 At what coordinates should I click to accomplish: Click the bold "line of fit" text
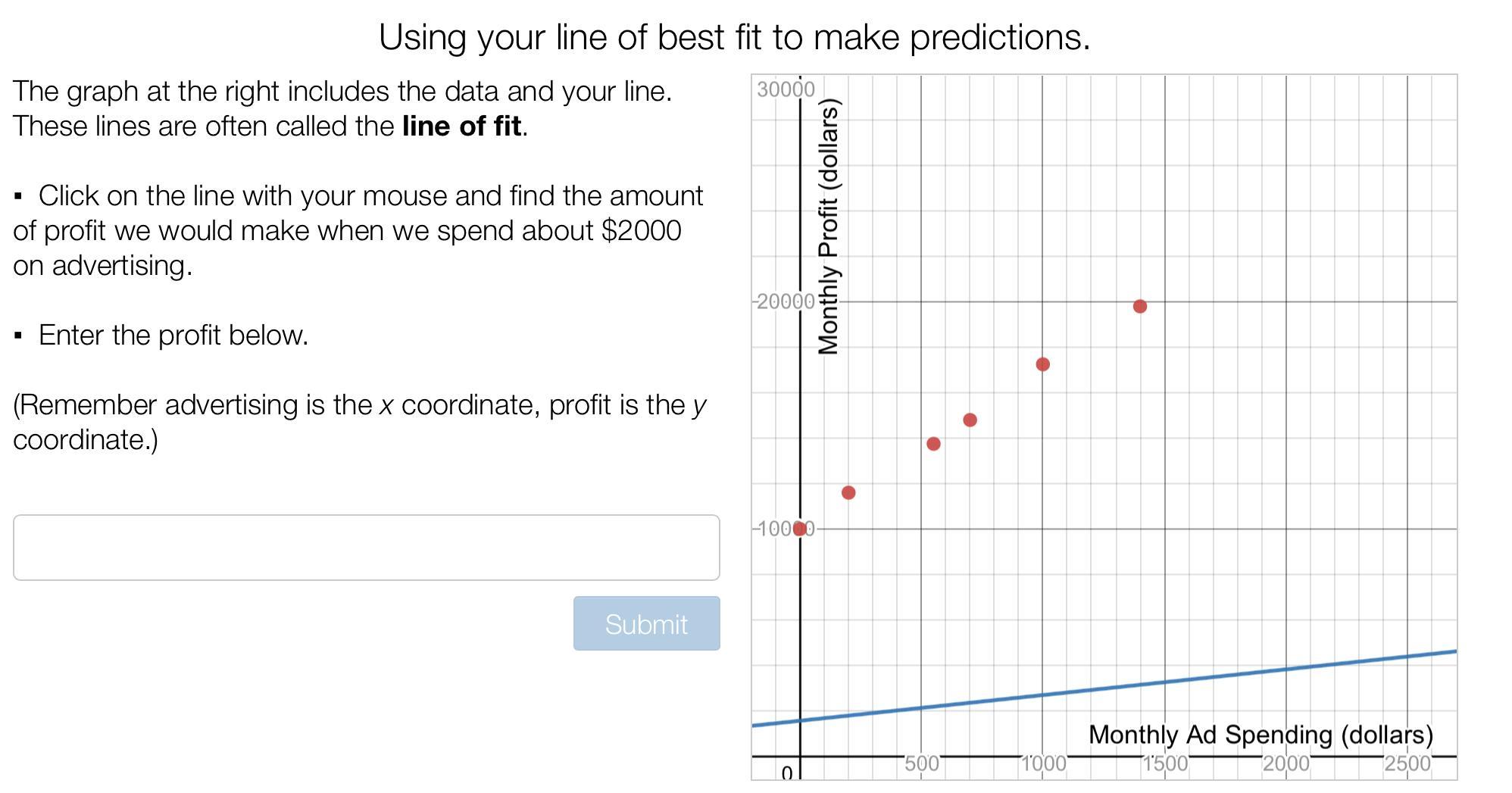(x=461, y=126)
